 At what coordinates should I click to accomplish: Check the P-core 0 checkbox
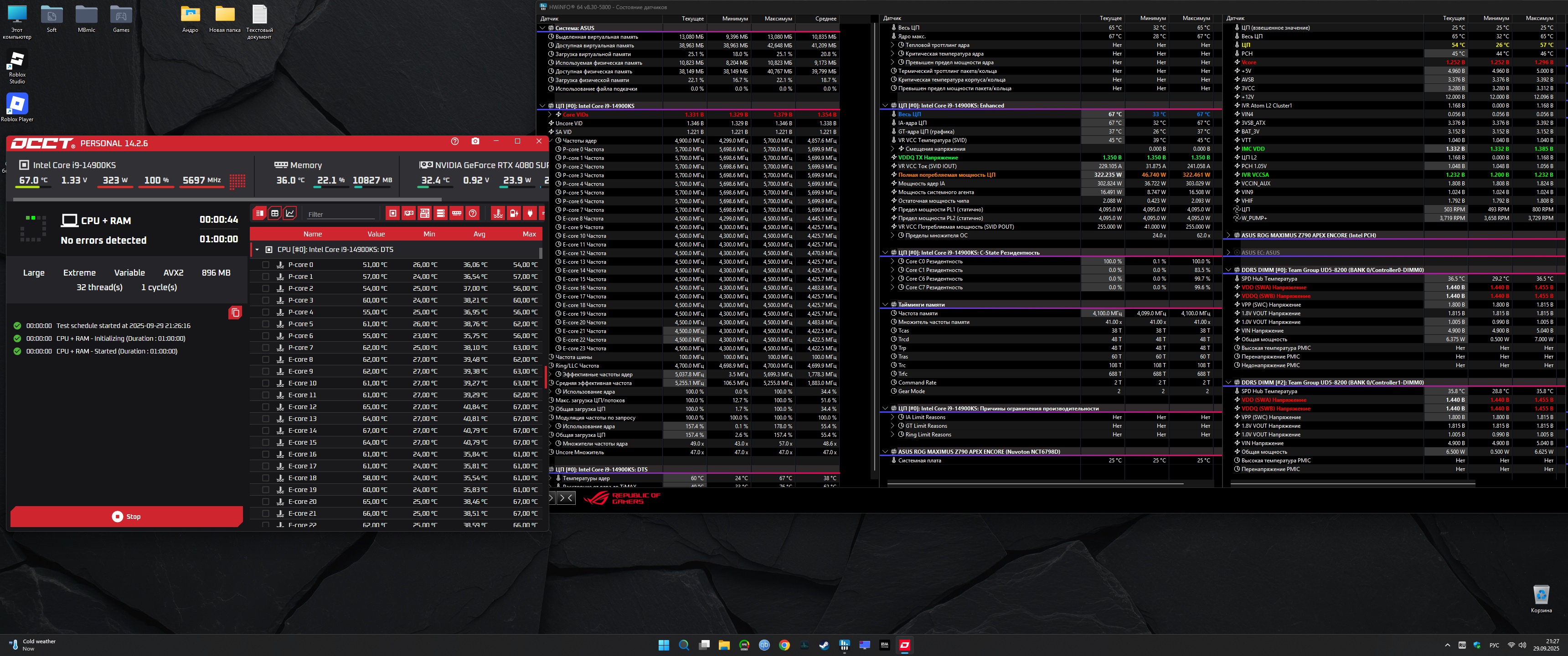(266, 265)
